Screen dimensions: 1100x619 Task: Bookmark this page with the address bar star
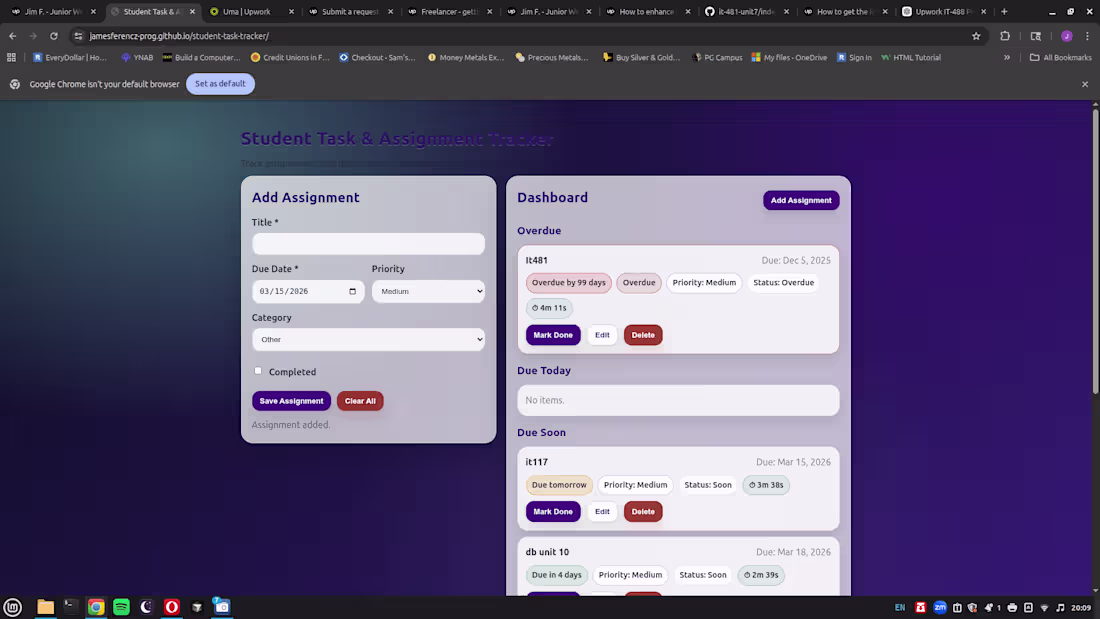click(976, 34)
